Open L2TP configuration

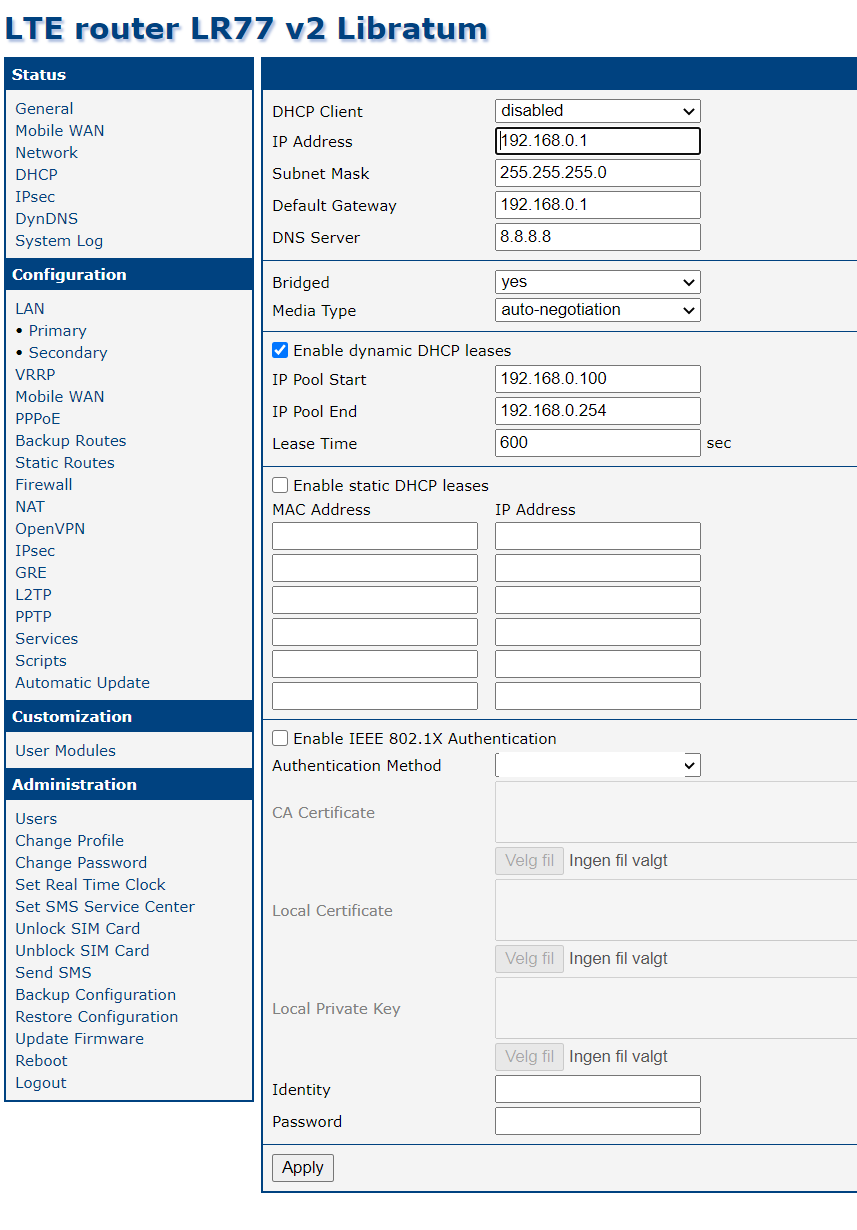point(33,595)
